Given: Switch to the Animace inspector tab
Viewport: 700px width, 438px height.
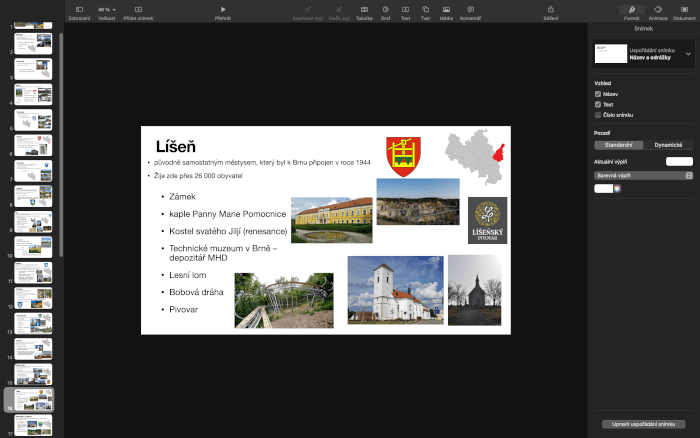Looking at the screenshot, I should click(658, 9).
